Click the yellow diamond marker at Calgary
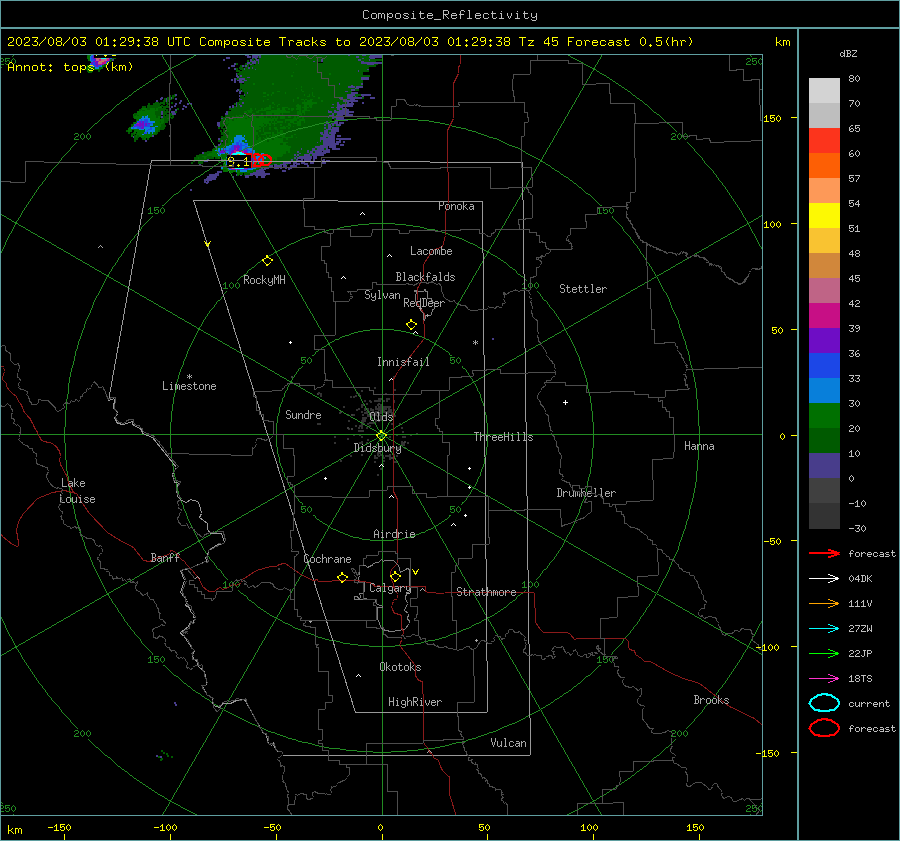Image resolution: width=900 pixels, height=841 pixels. tap(395, 576)
